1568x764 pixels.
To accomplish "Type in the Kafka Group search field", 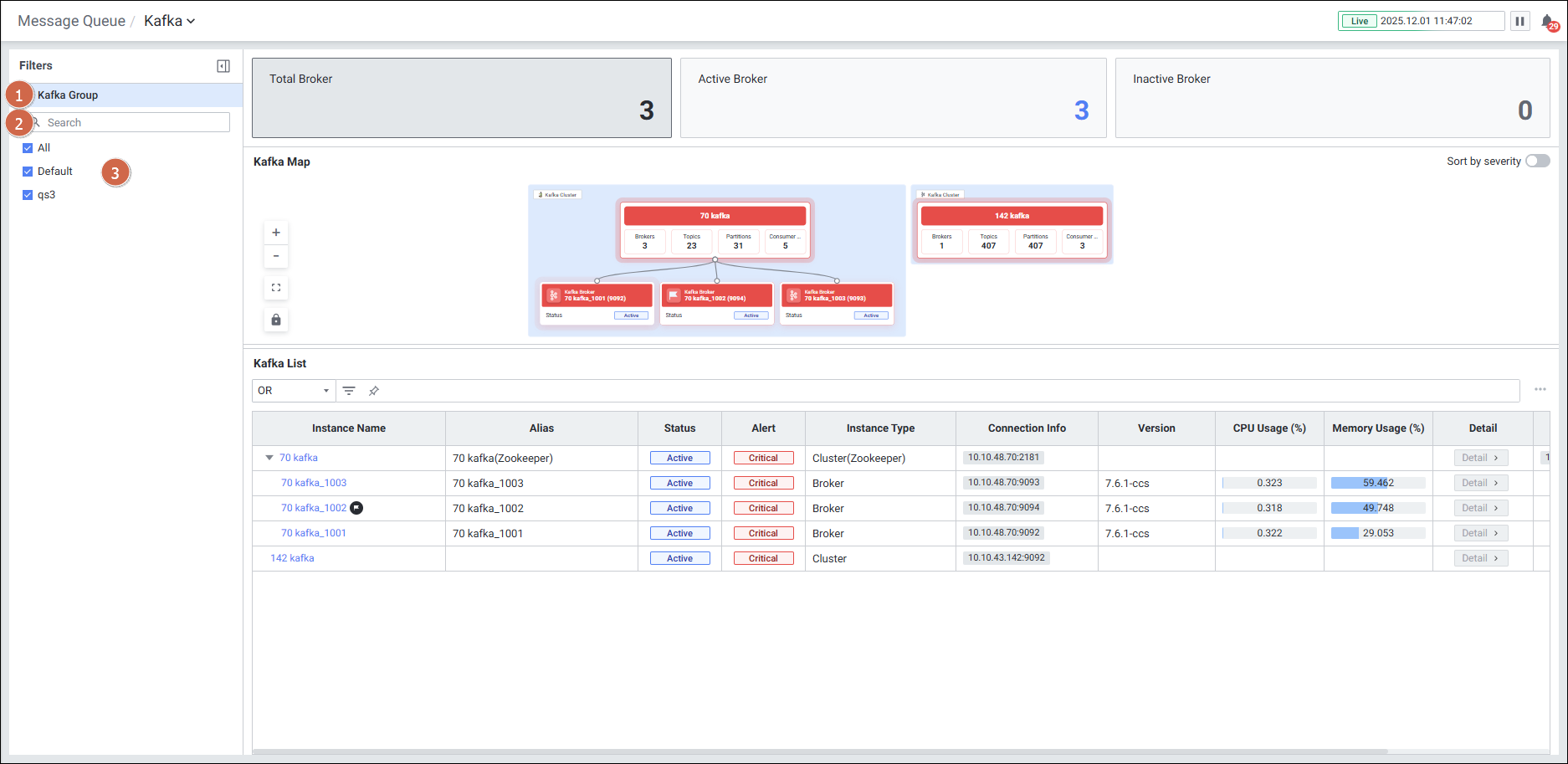I will [x=134, y=123].
